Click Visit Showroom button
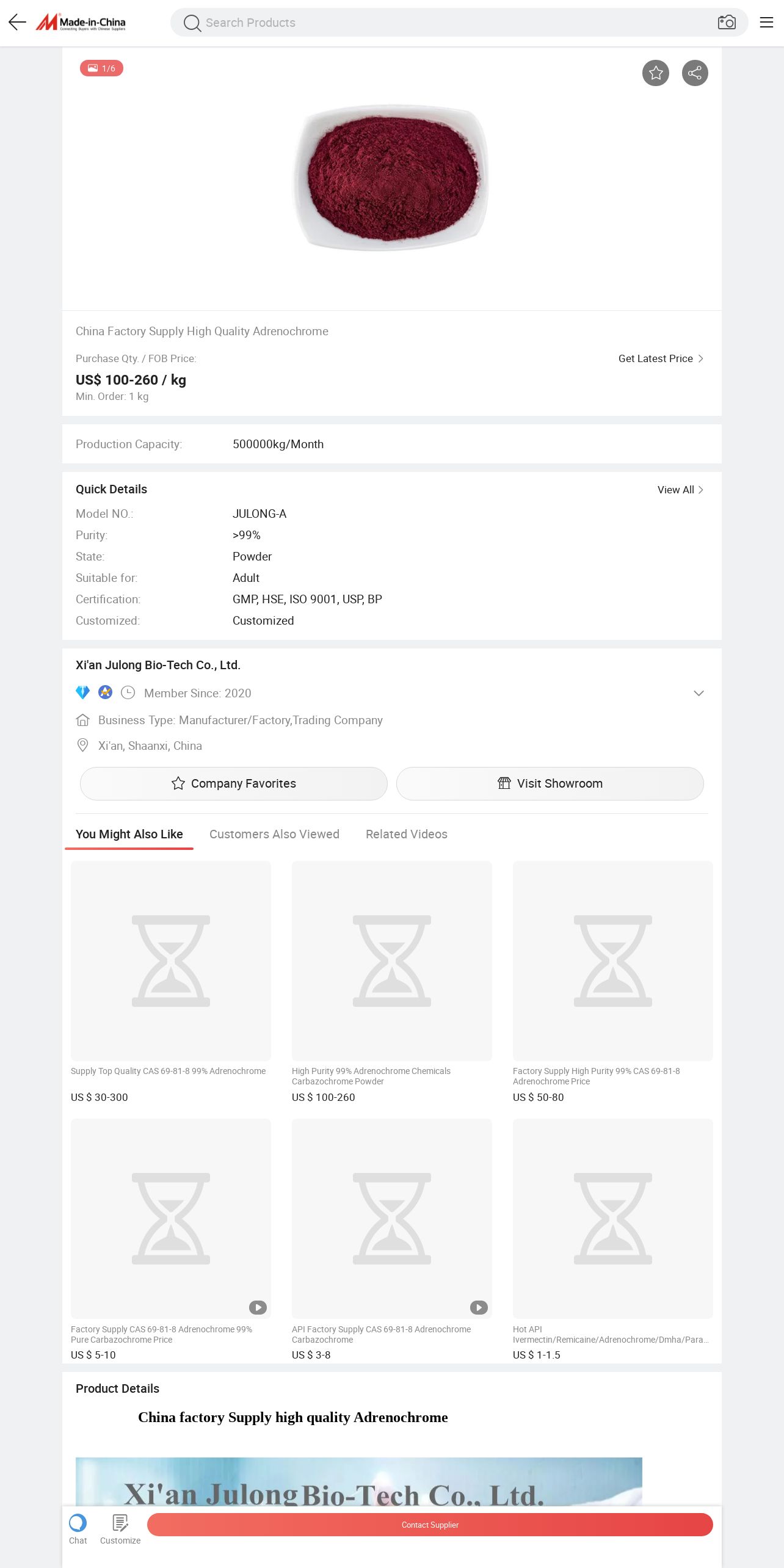This screenshot has width=784, height=1568. point(550,783)
